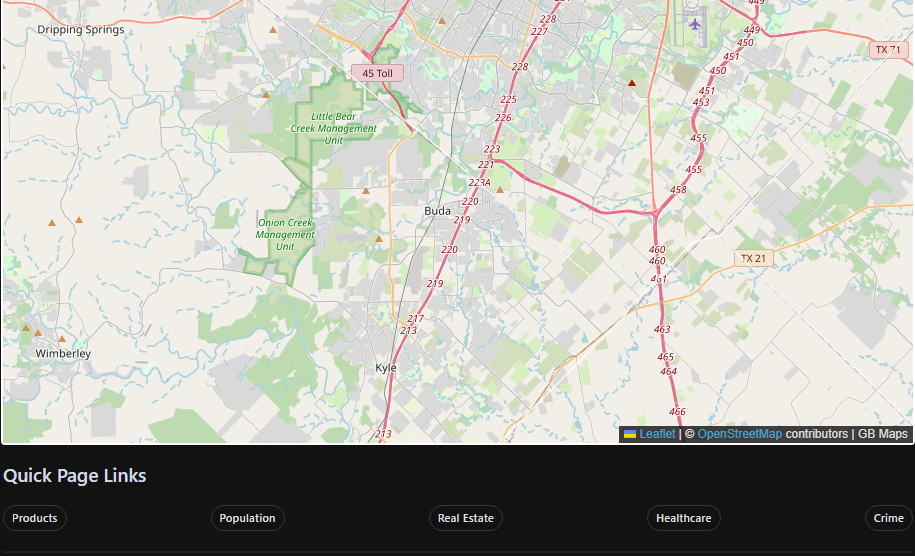Image resolution: width=915 pixels, height=556 pixels.
Task: Open the Leaflet attribution link
Action: click(x=657, y=434)
